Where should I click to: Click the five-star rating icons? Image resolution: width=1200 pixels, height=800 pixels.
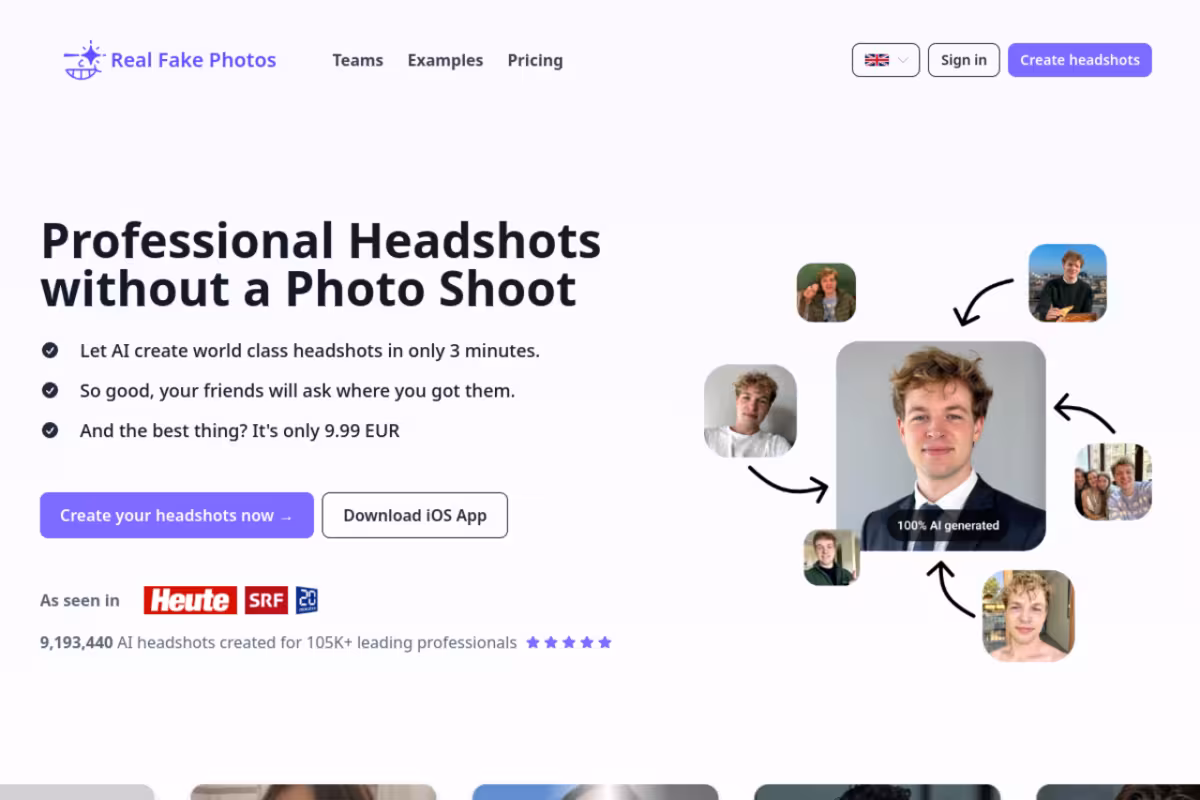(569, 642)
